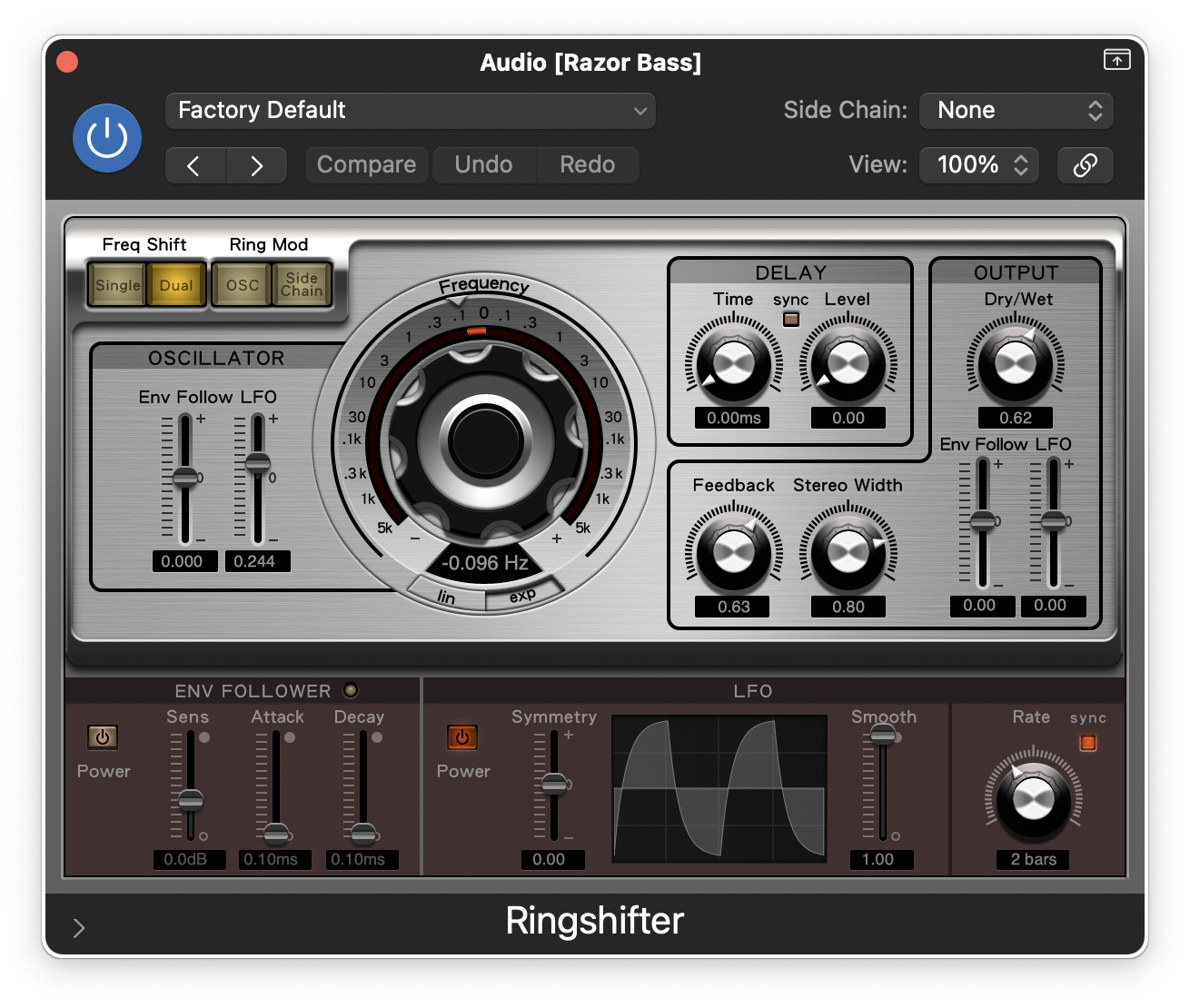
Task: Open the Factory Default preset menu
Action: click(x=411, y=111)
